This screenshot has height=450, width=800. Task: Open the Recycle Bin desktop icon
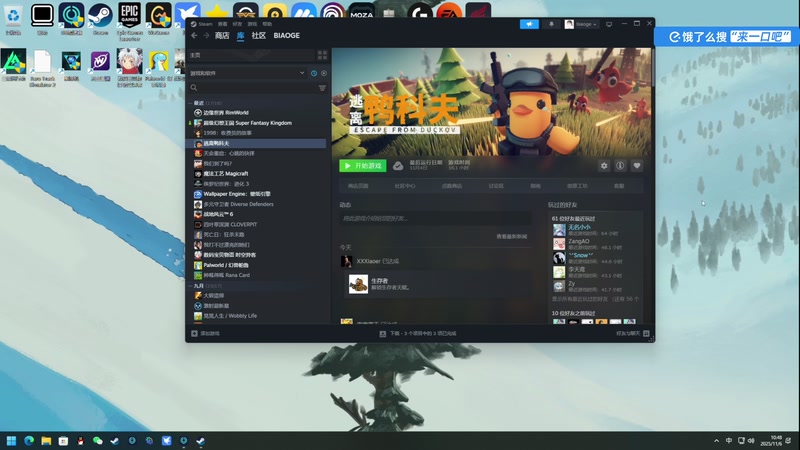click(13, 19)
